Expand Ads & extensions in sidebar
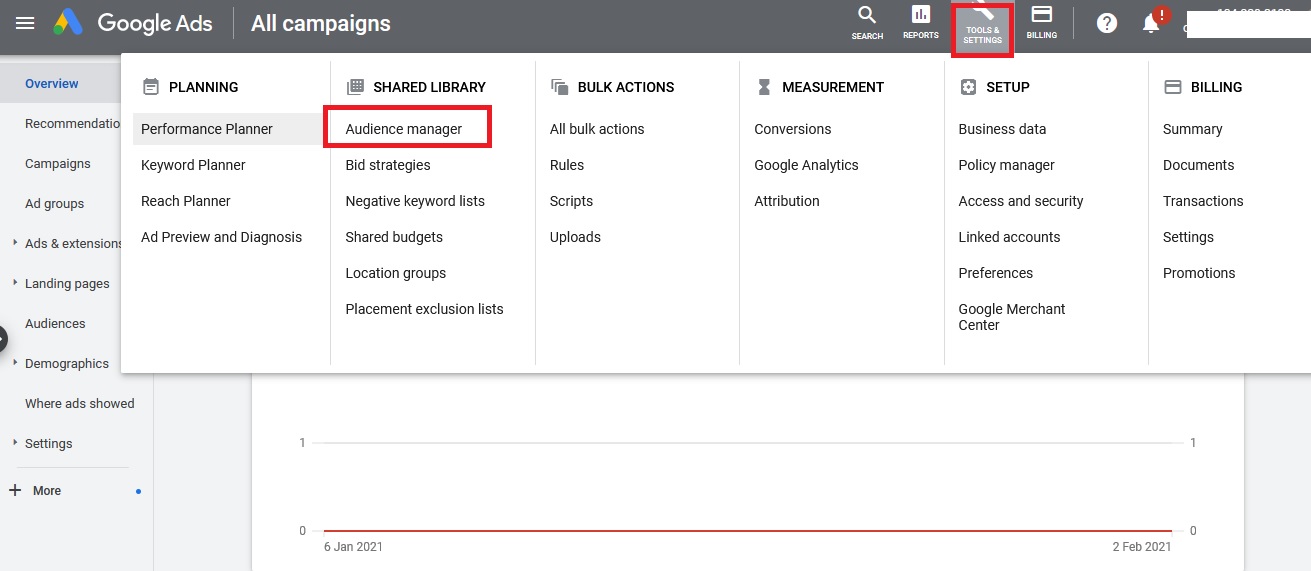 click(x=15, y=243)
